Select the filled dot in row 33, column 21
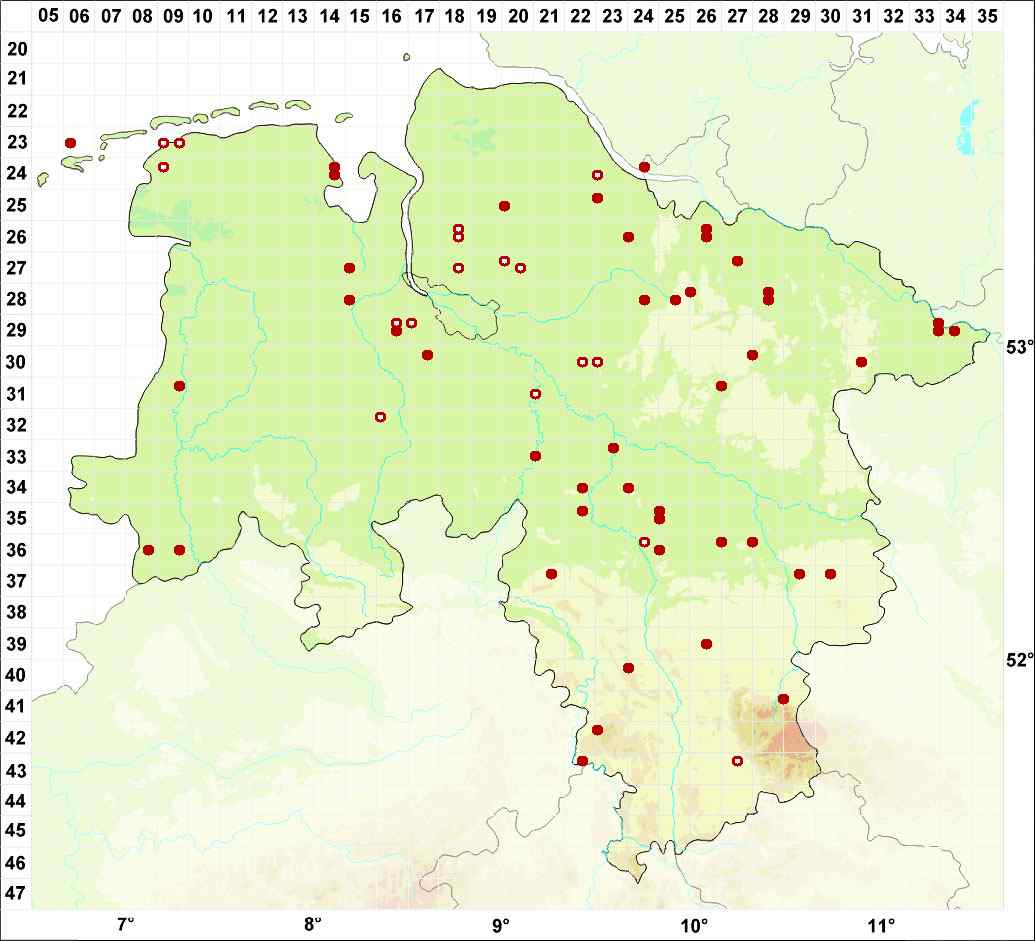Image resolution: width=1035 pixels, height=941 pixels. [535, 456]
